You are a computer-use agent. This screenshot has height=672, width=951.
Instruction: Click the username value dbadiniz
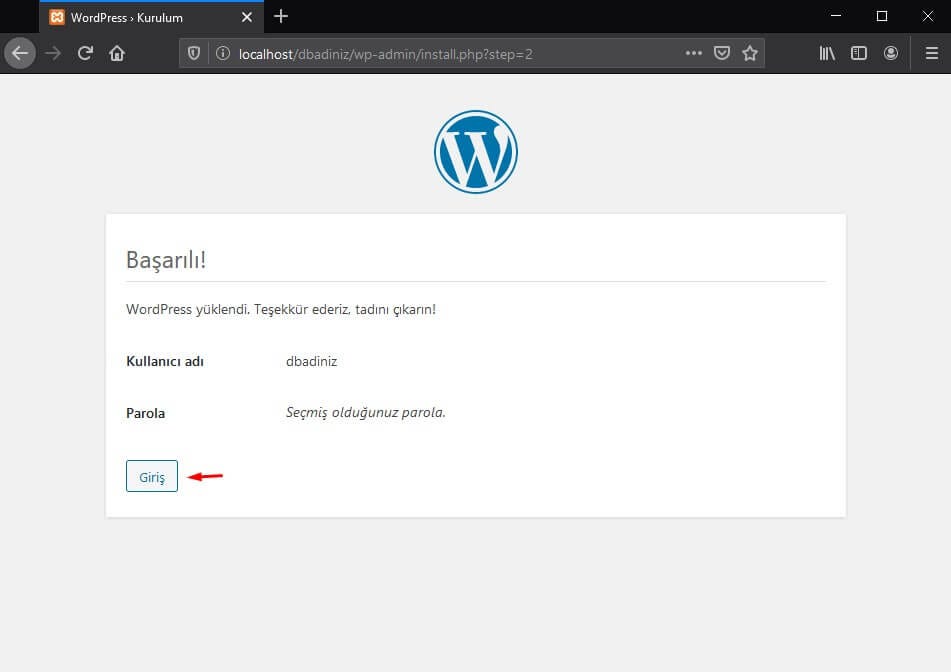tap(311, 361)
